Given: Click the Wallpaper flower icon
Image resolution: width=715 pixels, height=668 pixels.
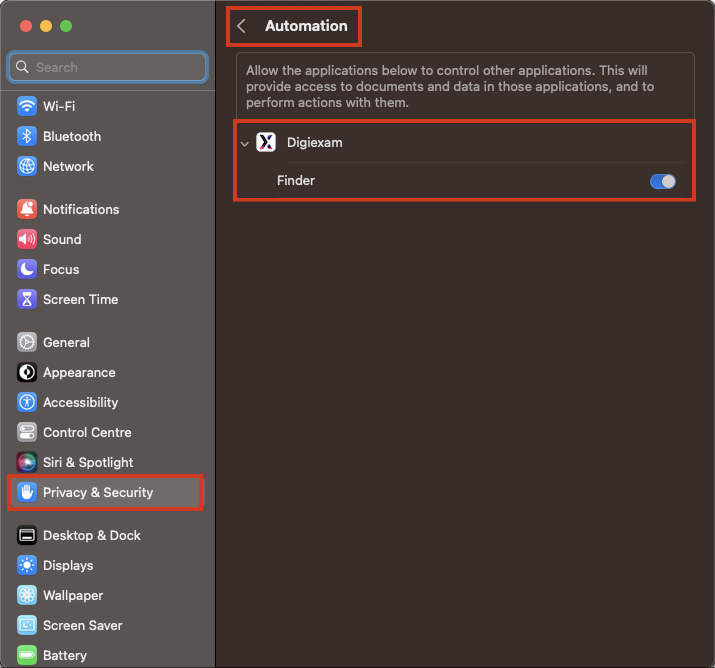Looking at the screenshot, I should [x=27, y=596].
